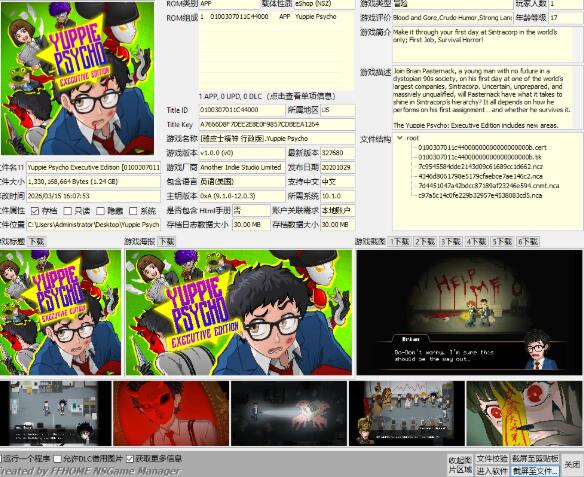Open the wide game poster thumbnail
Image resolution: width=584 pixels, height=477 pixels.
tap(239, 312)
